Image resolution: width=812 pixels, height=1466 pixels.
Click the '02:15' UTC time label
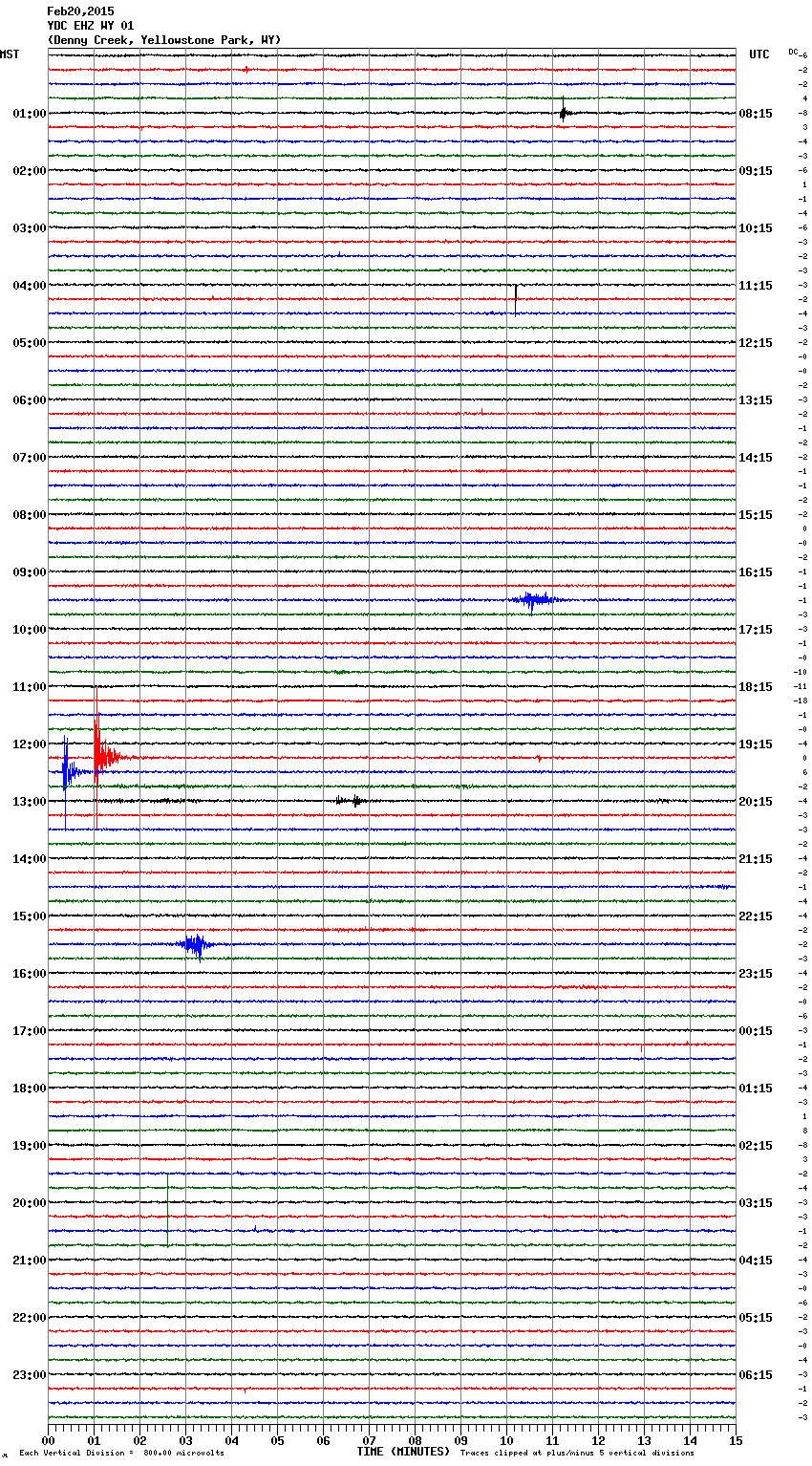tap(756, 1146)
